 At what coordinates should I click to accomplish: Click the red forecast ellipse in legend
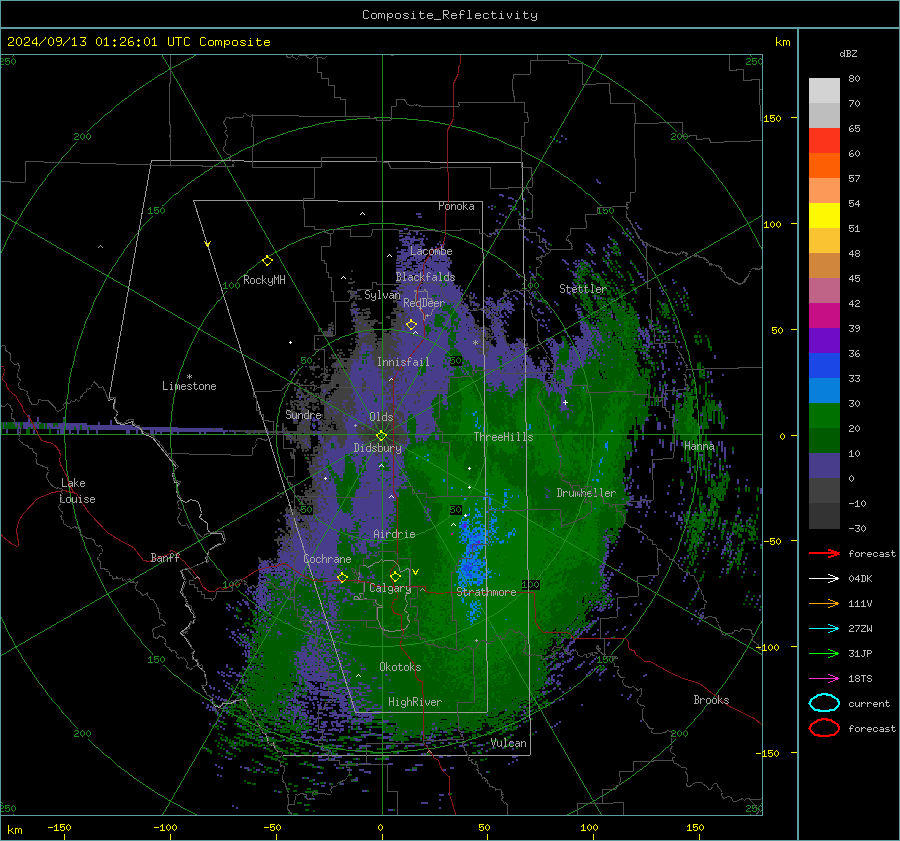click(x=824, y=728)
